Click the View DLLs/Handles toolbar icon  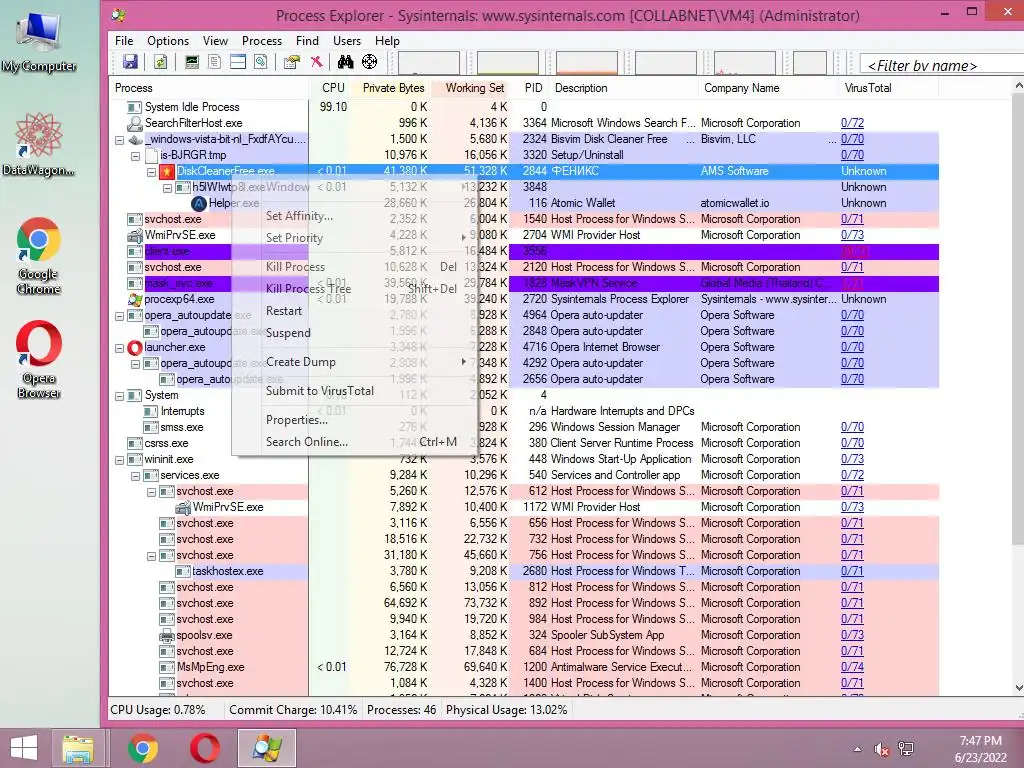coord(261,62)
